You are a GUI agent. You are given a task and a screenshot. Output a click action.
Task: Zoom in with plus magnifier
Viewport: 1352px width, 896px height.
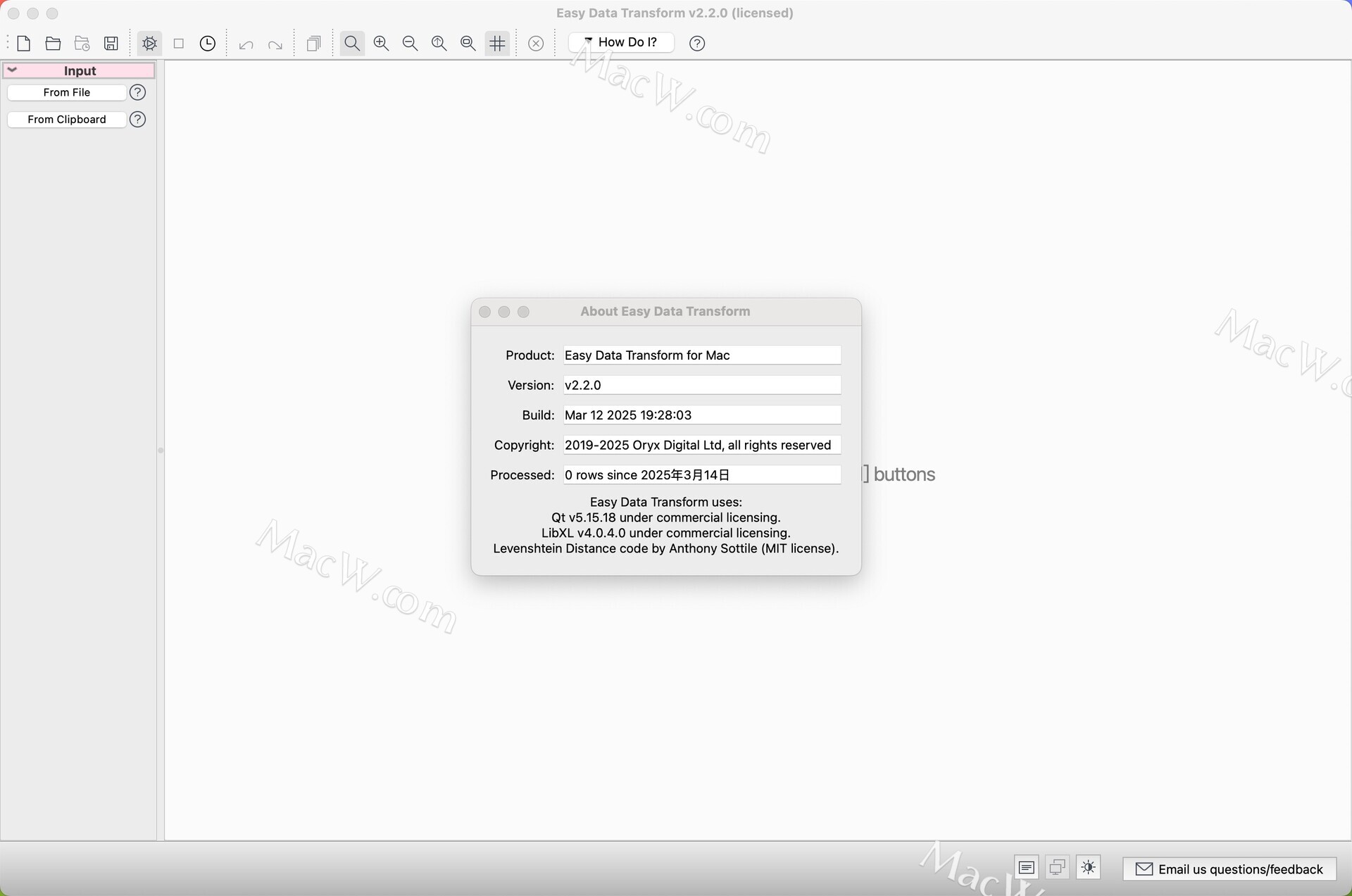(x=382, y=44)
